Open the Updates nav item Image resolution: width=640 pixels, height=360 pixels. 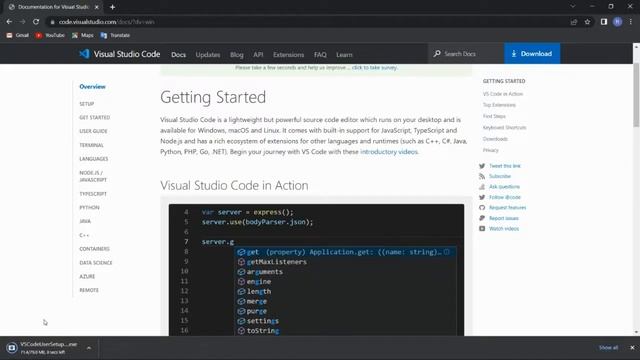(207, 55)
